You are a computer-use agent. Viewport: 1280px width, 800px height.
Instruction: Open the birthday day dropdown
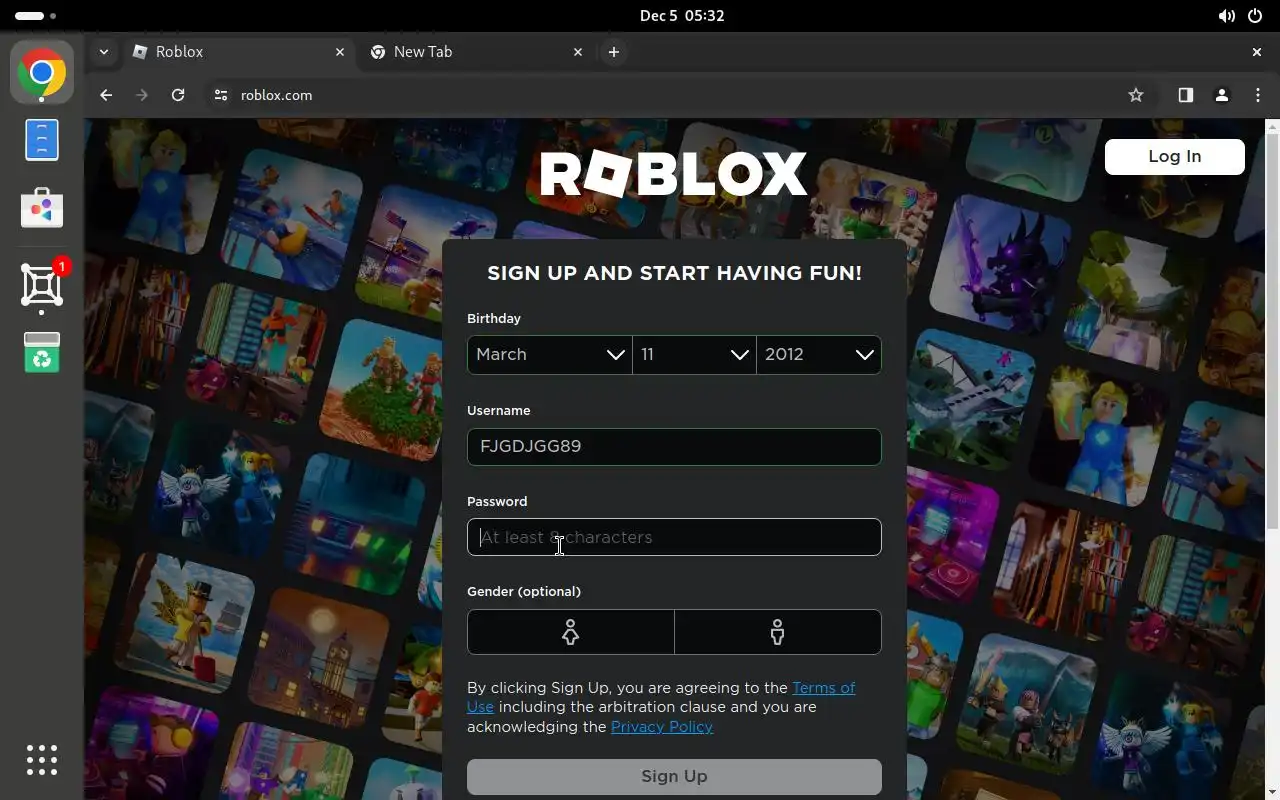coord(695,355)
